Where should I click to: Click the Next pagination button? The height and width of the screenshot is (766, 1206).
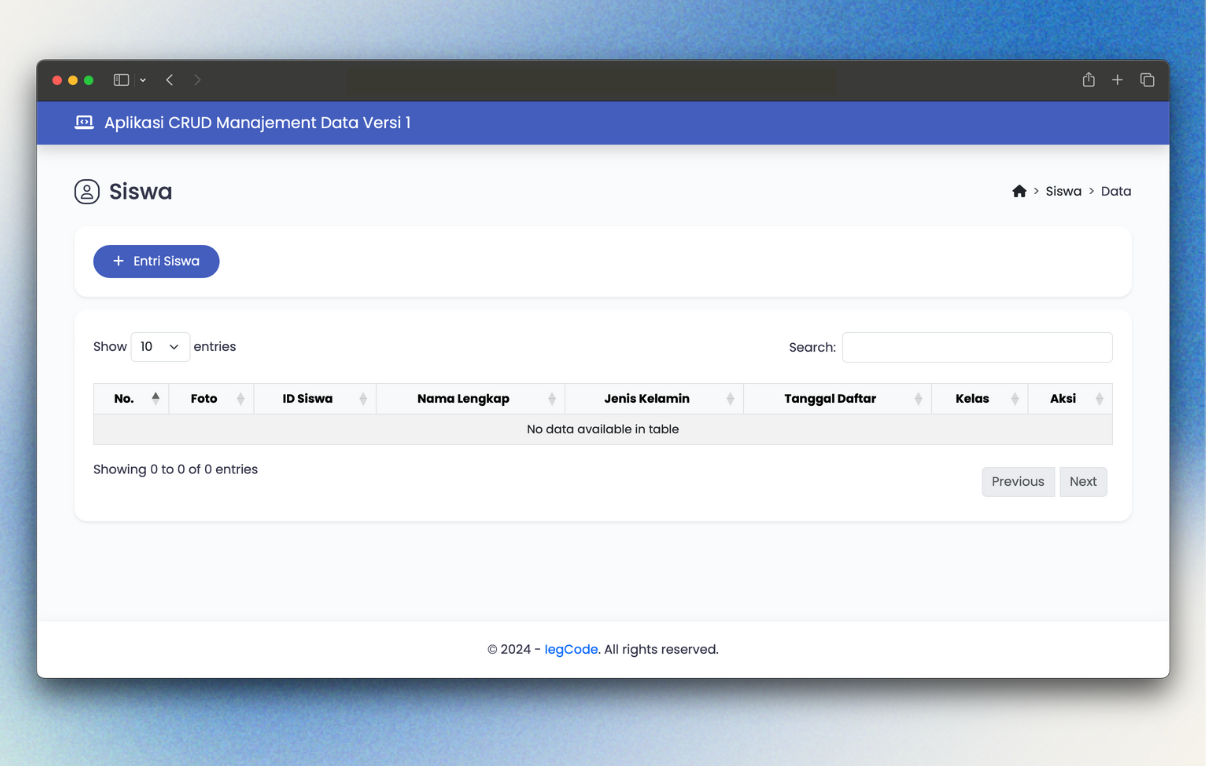click(1082, 481)
